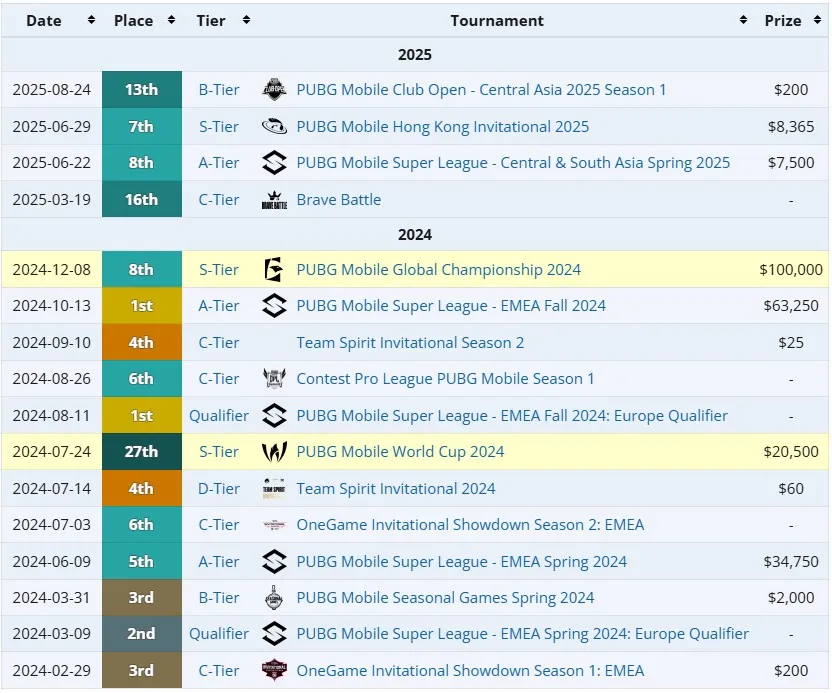Click S-Tier link in Hong Kong Invitational row
The width and height of the screenshot is (832, 693).
(x=219, y=126)
